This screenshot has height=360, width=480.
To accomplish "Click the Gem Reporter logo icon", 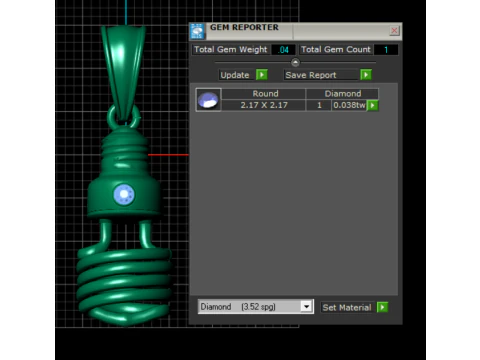I will click(x=197, y=31).
